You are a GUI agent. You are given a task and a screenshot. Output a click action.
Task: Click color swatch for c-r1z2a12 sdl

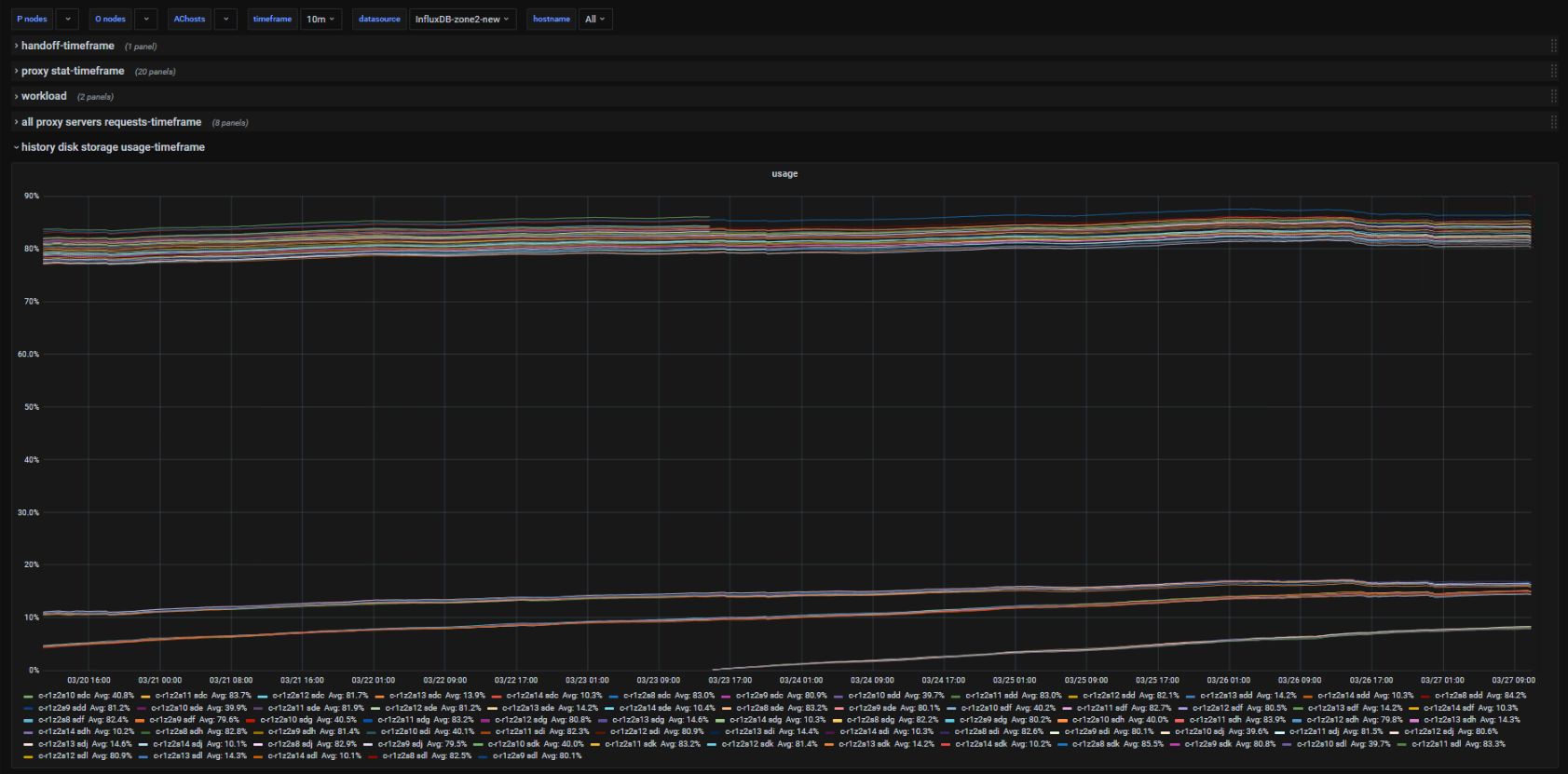coord(28,756)
